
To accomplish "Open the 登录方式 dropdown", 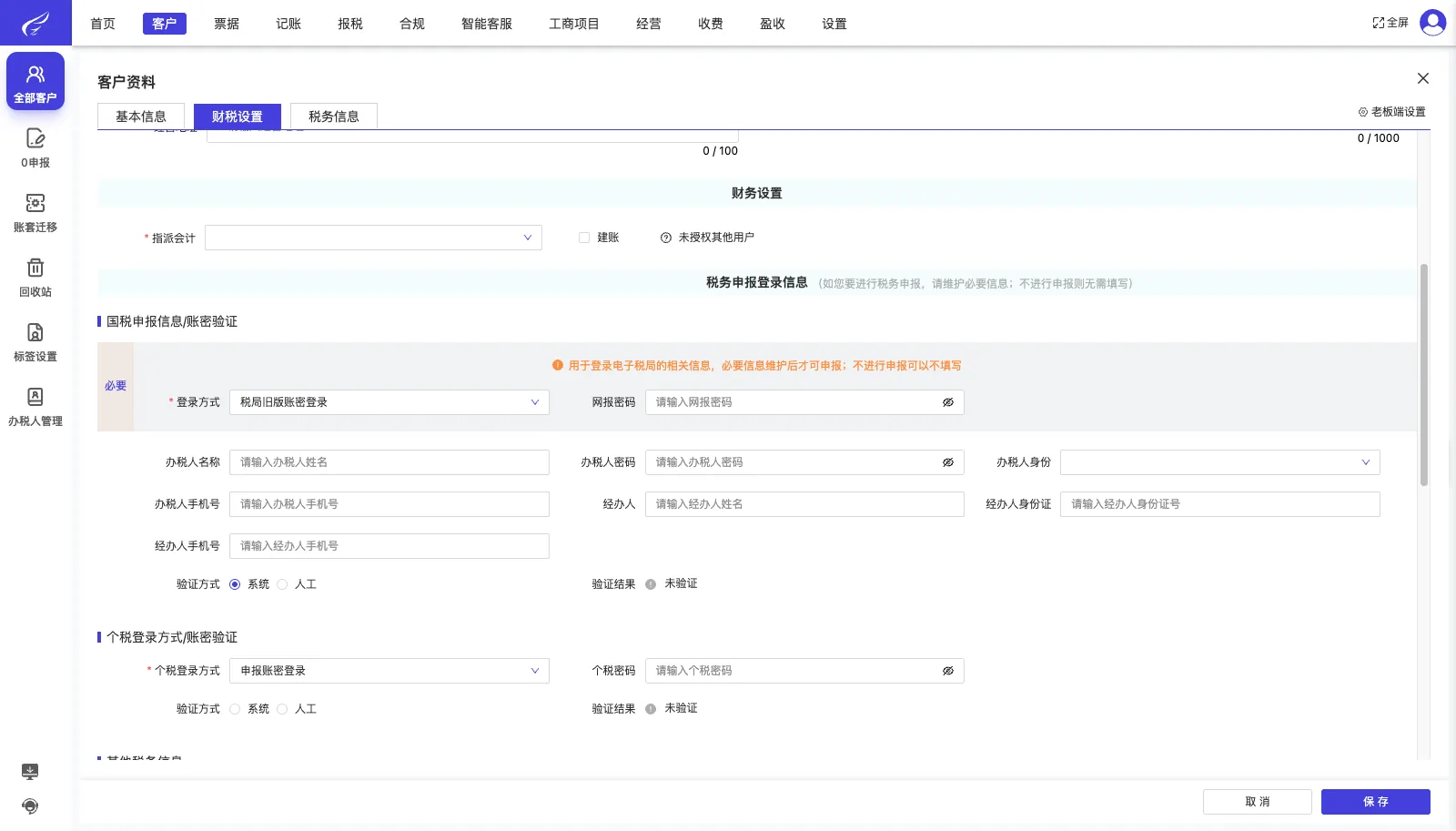I will pyautogui.click(x=389, y=402).
